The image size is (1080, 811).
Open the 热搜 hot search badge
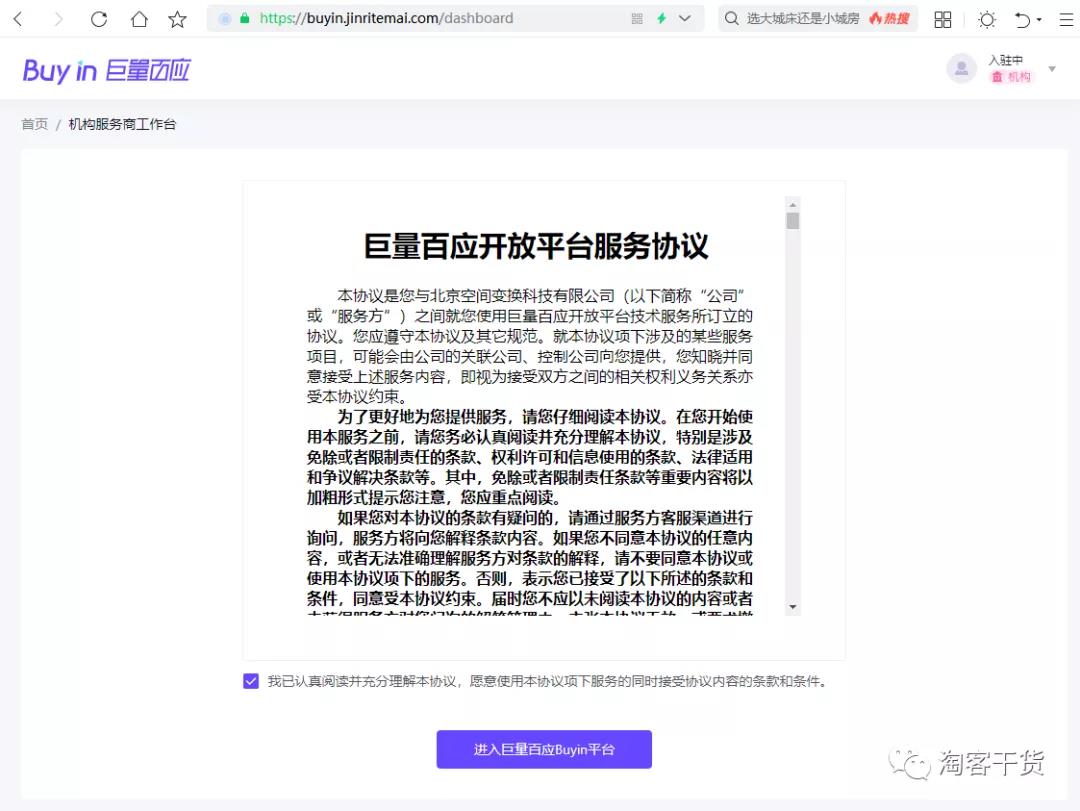[x=889, y=19]
